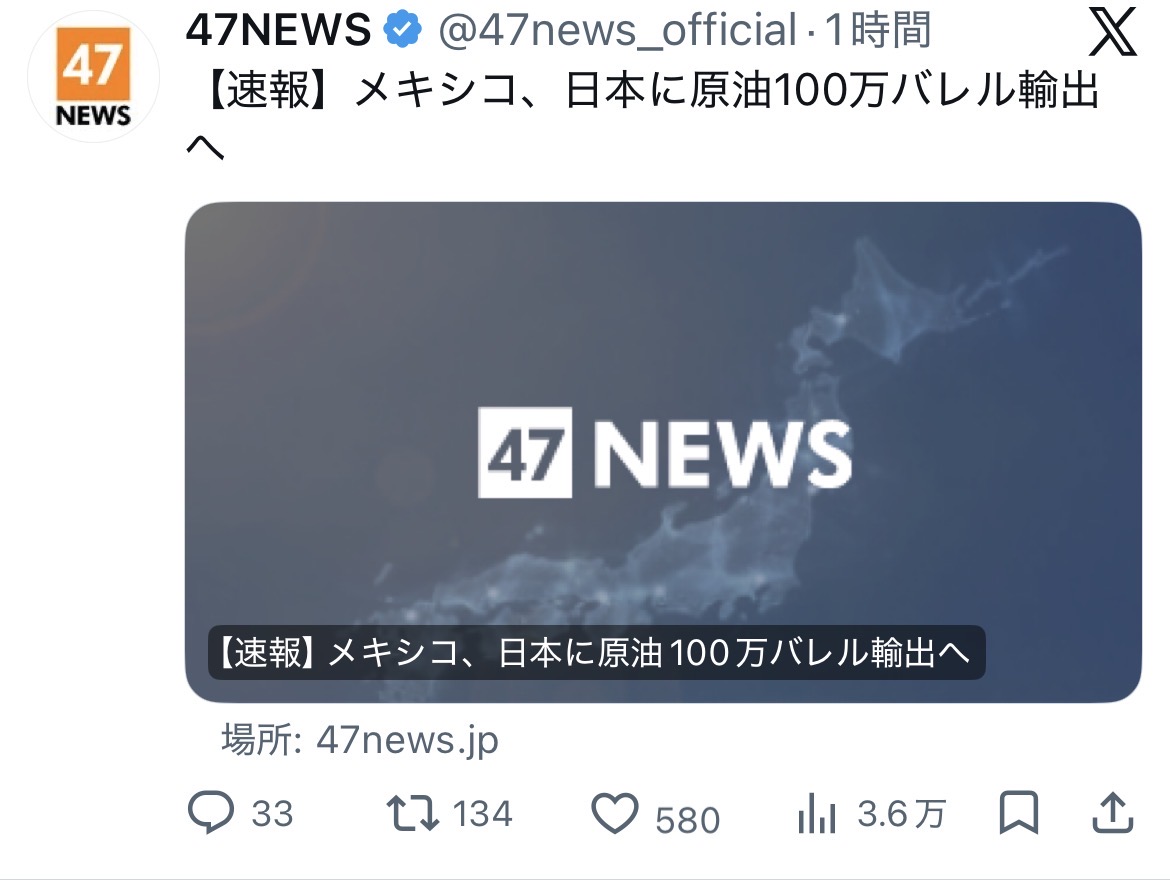Viewport: 1170px width, 891px height.
Task: Click the 1時間 timestamp
Action: (878, 31)
